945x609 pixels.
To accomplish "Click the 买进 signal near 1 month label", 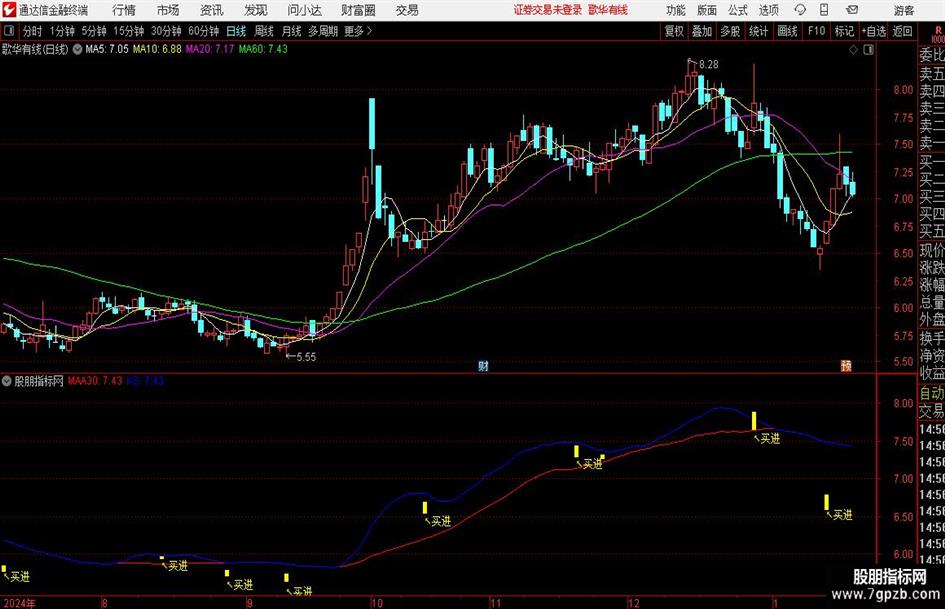I will click(x=769, y=438).
